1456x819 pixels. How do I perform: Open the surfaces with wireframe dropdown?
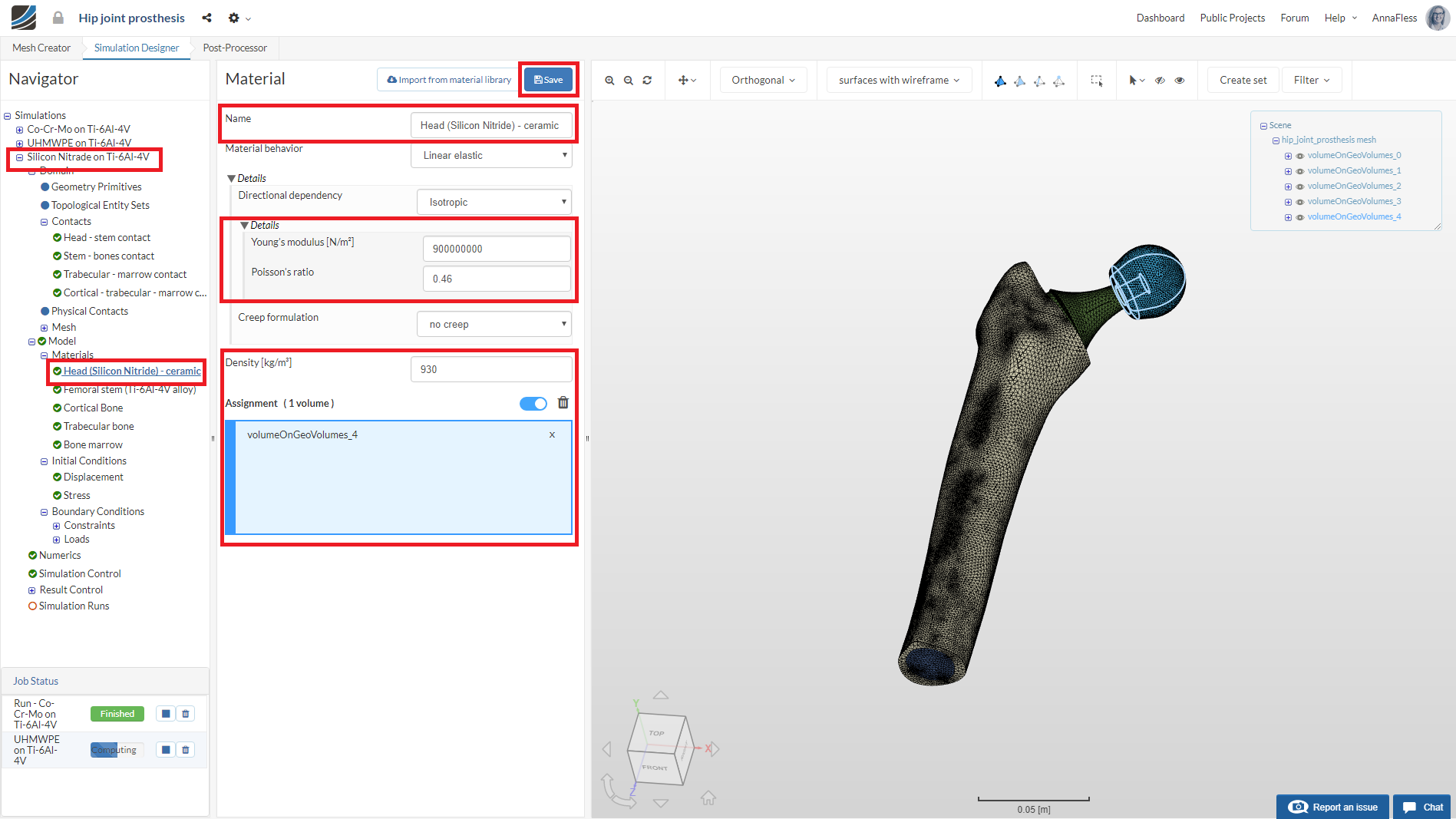pyautogui.click(x=900, y=80)
